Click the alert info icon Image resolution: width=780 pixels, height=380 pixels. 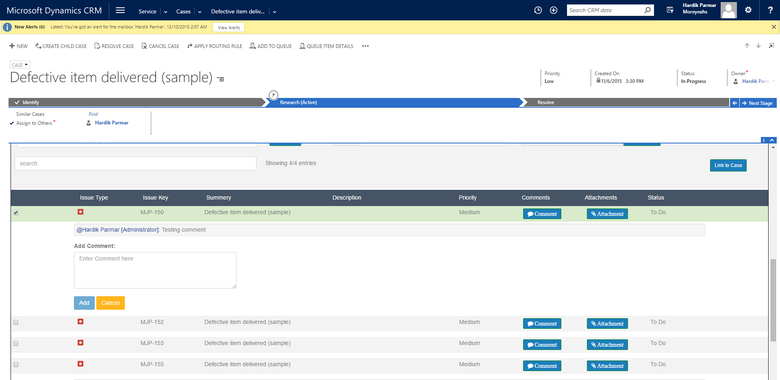point(7,27)
